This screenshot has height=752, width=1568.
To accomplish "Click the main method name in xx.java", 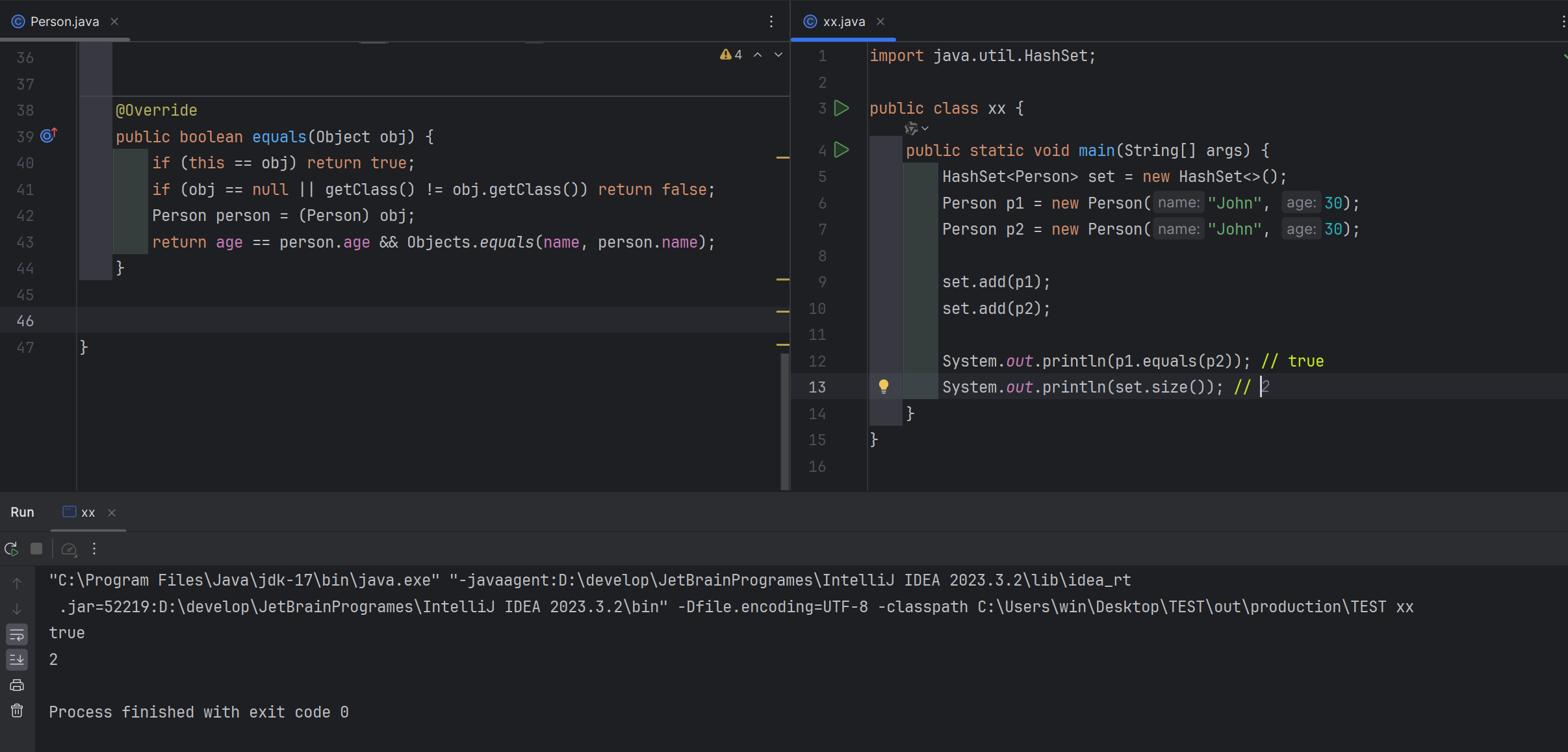I will (1096, 150).
